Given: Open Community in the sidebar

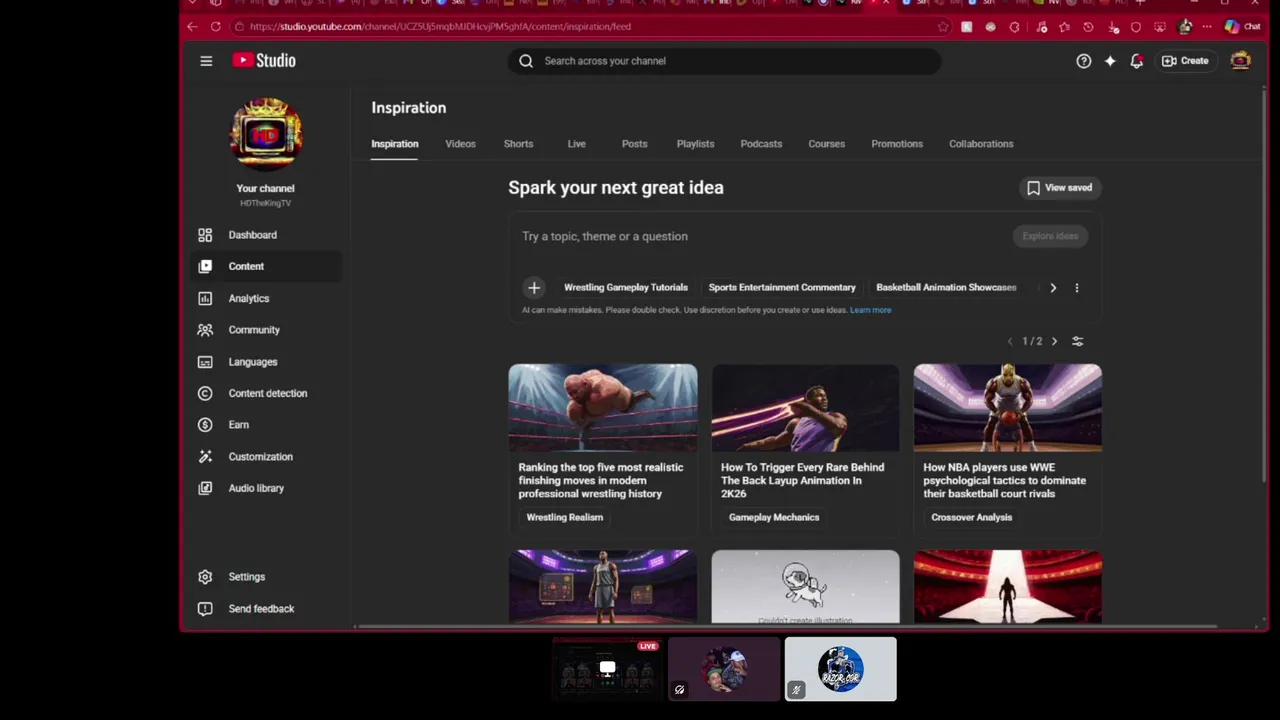Looking at the screenshot, I should 265,330.
